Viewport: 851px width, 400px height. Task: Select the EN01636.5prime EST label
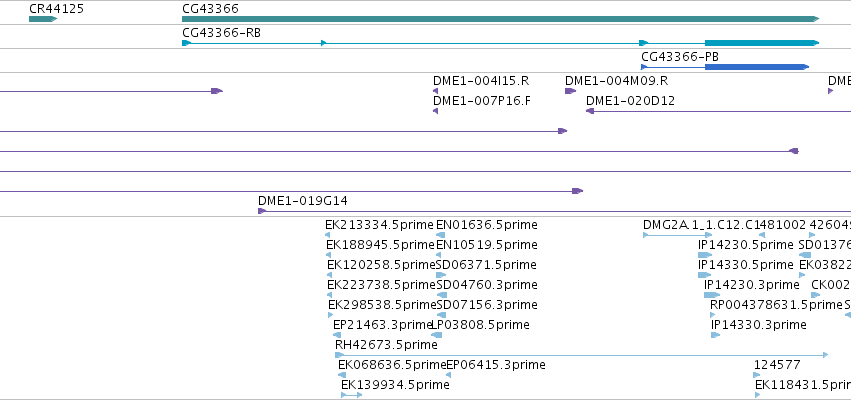487,225
